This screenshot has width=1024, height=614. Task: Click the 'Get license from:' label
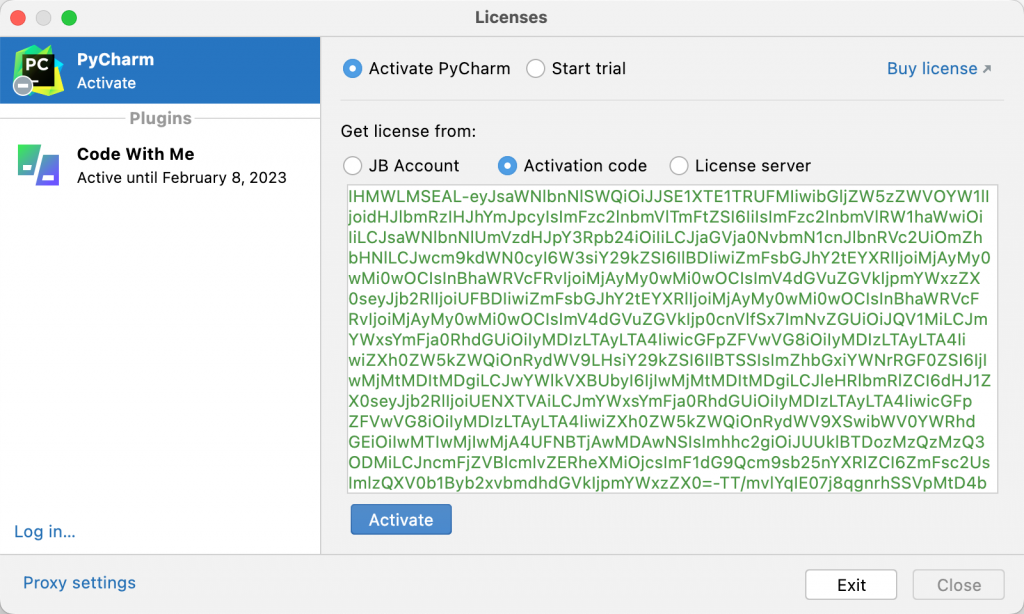[409, 131]
